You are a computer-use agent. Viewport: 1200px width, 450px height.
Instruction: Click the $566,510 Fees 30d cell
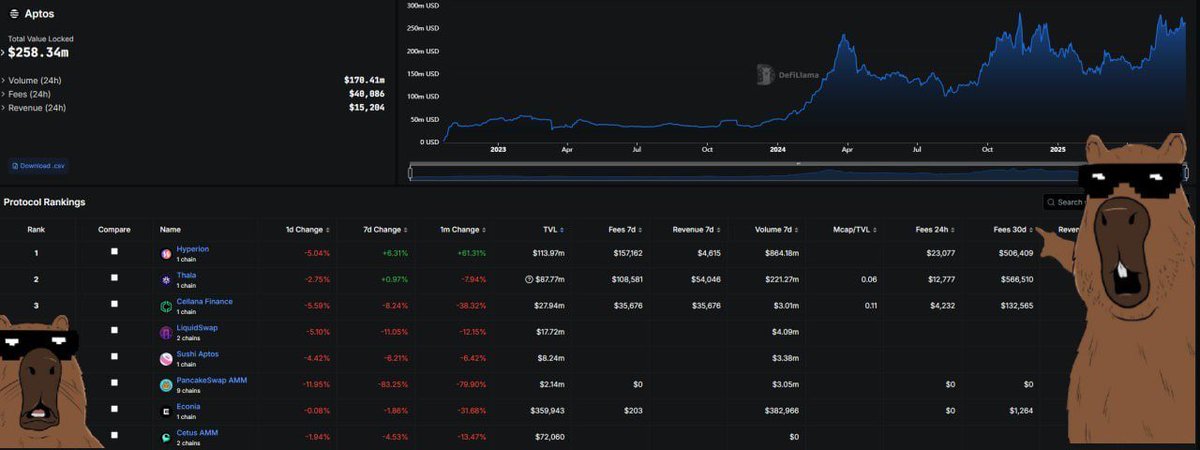pos(1017,280)
